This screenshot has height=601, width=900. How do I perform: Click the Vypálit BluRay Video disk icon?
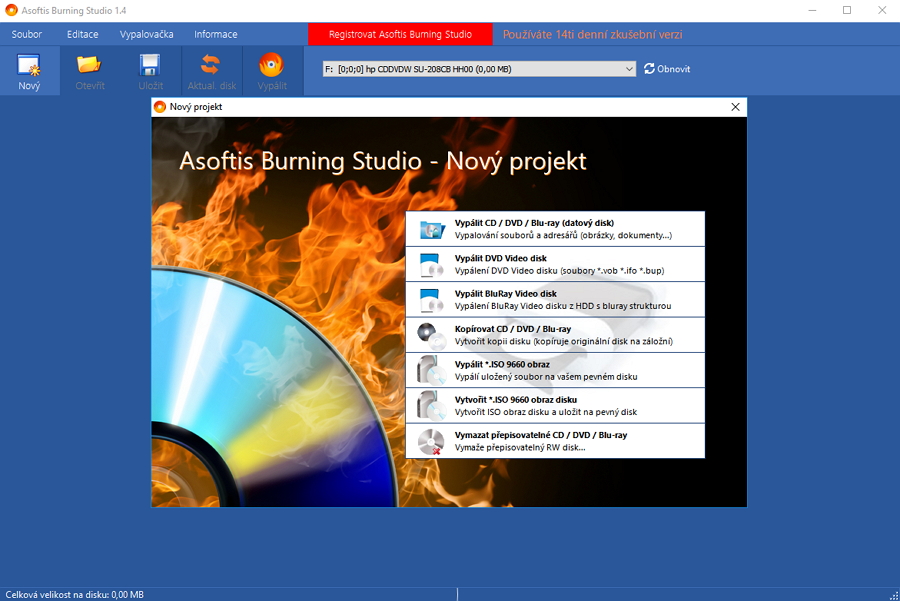[x=432, y=300]
